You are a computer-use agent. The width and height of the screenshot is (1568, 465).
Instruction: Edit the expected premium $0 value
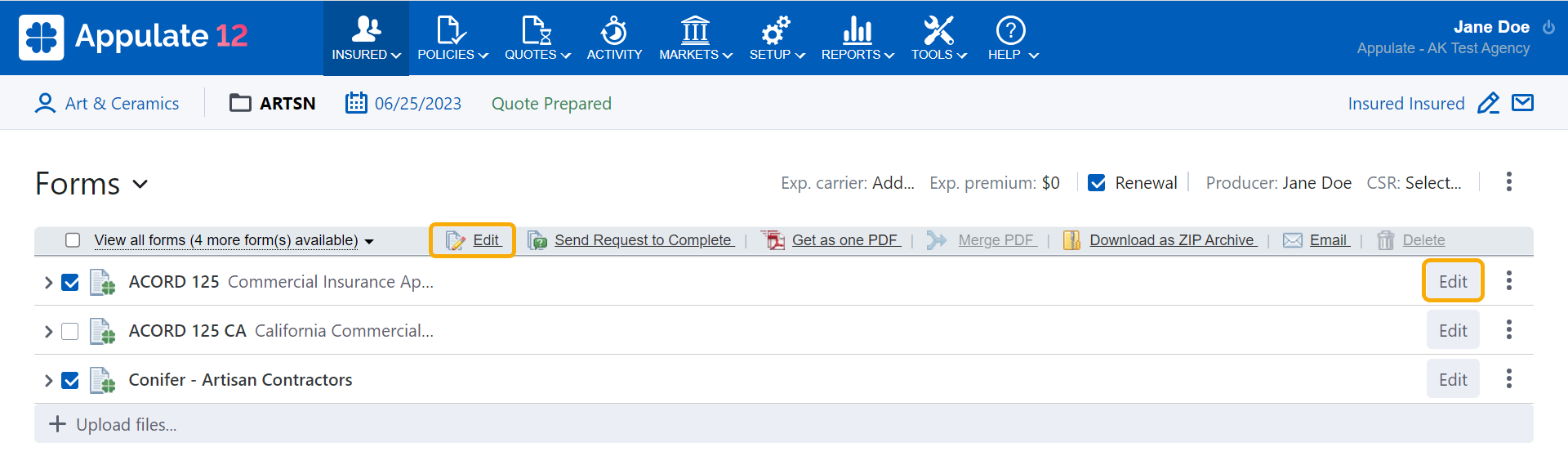click(x=1051, y=183)
